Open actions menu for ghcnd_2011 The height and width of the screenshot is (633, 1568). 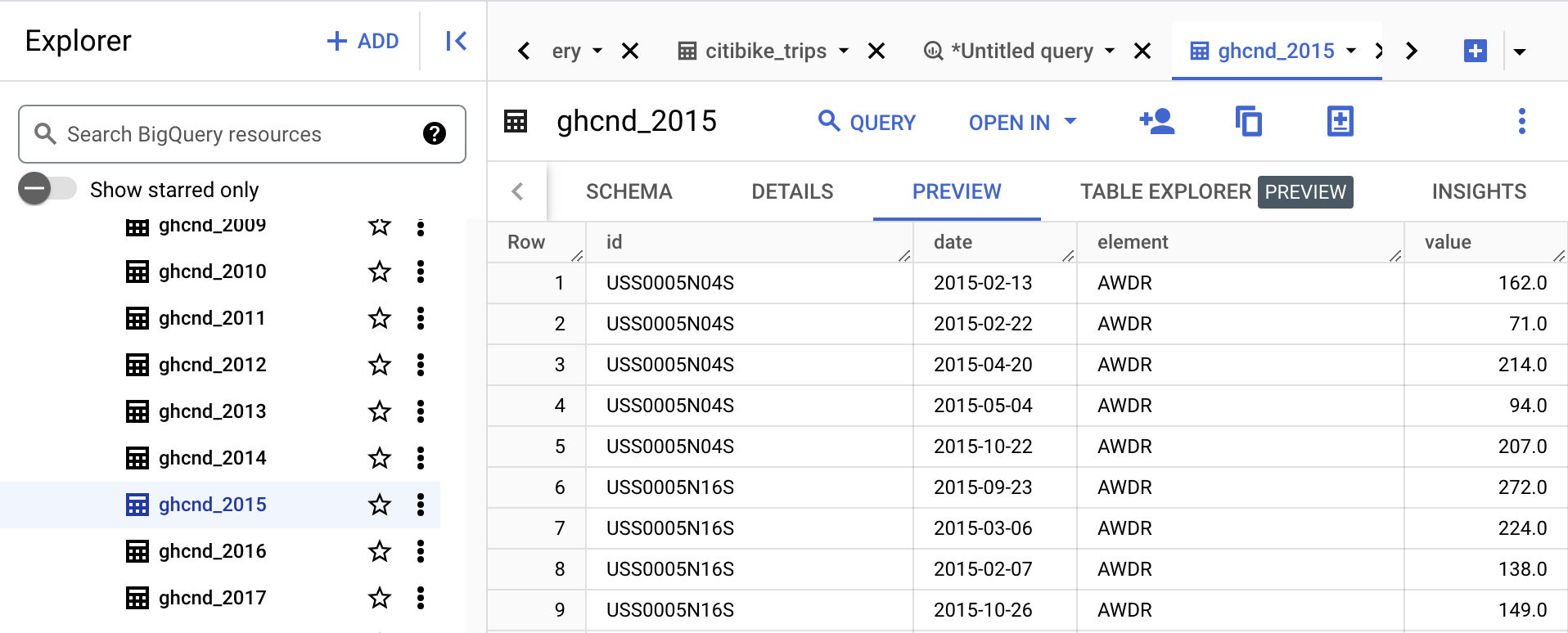(x=421, y=318)
